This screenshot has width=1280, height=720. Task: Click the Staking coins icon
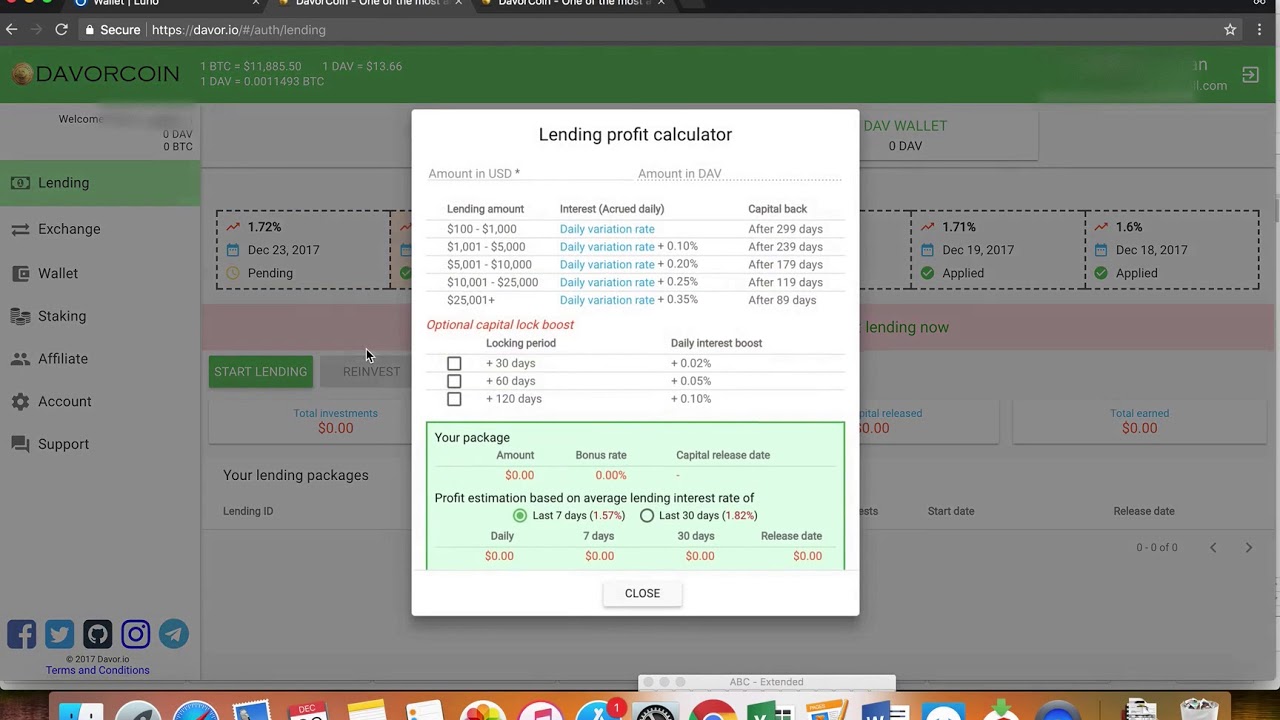pos(20,316)
